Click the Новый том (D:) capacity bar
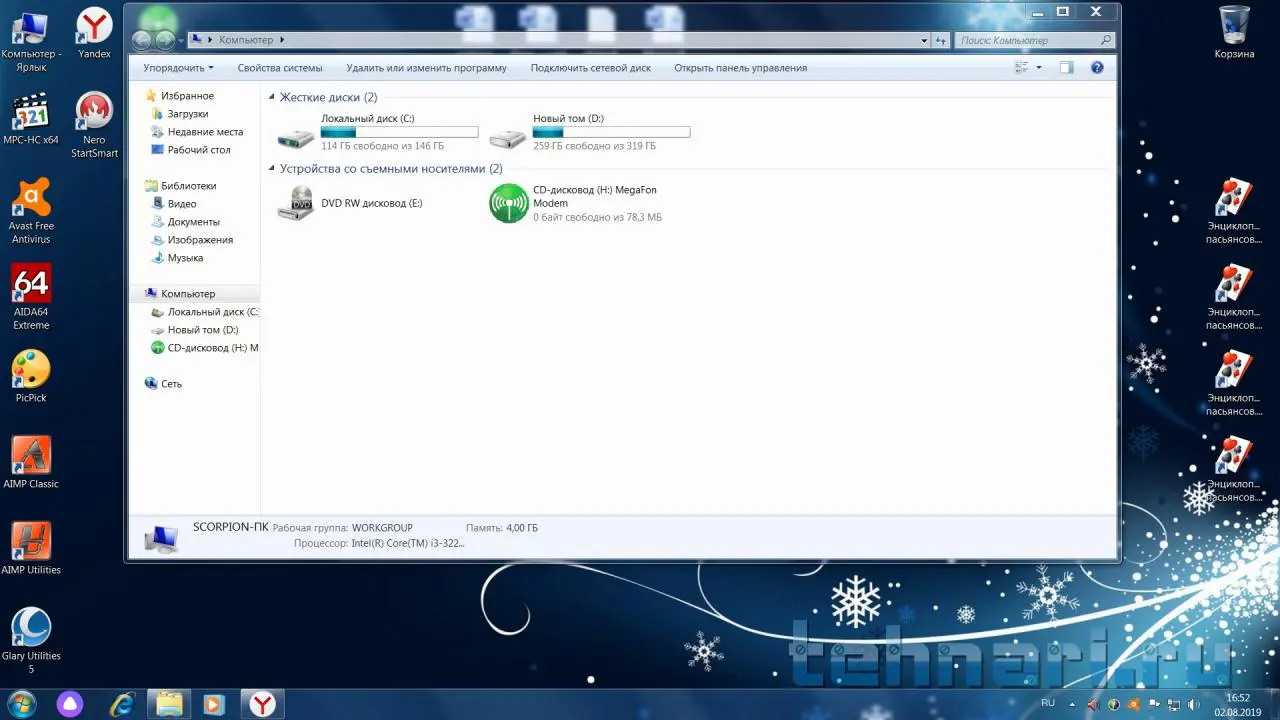 click(x=611, y=132)
